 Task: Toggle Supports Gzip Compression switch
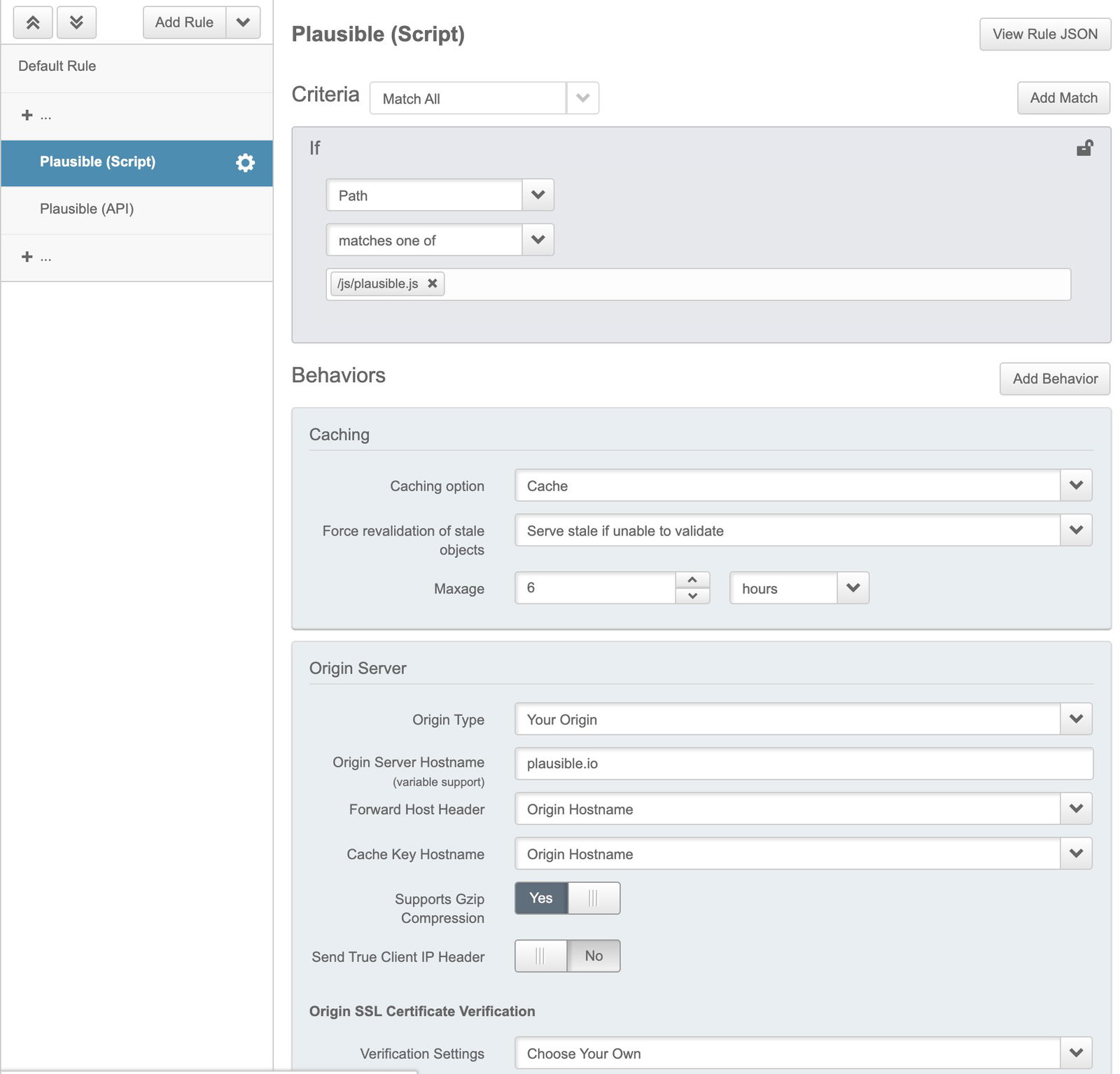pos(567,898)
